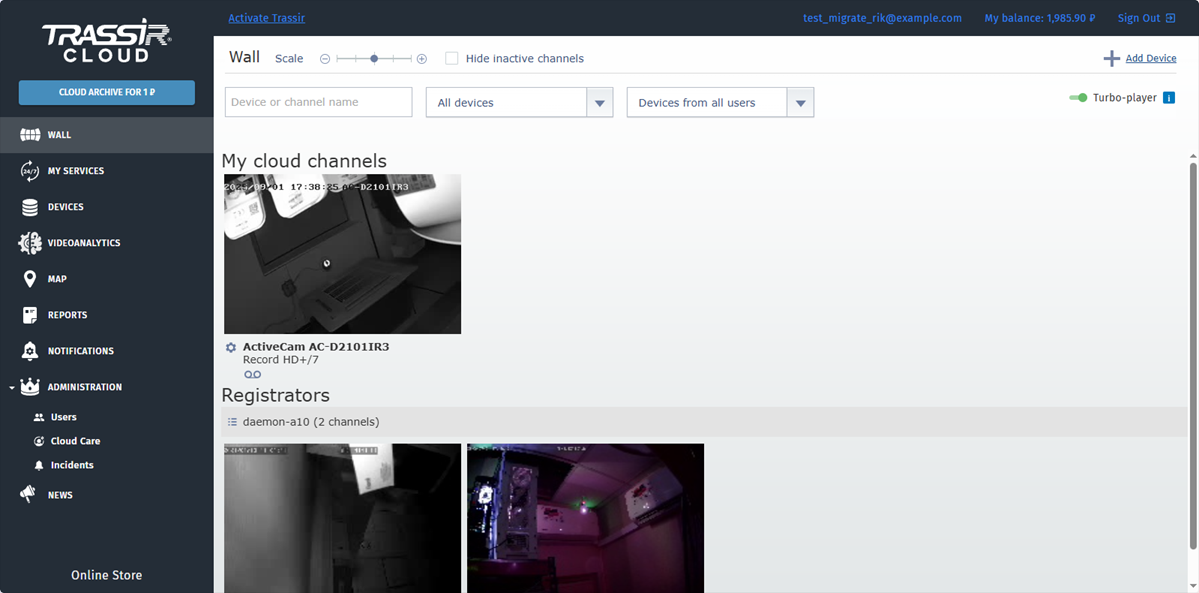Click the Turbo-player blue info icon
The height and width of the screenshot is (593, 1199).
1169,98
